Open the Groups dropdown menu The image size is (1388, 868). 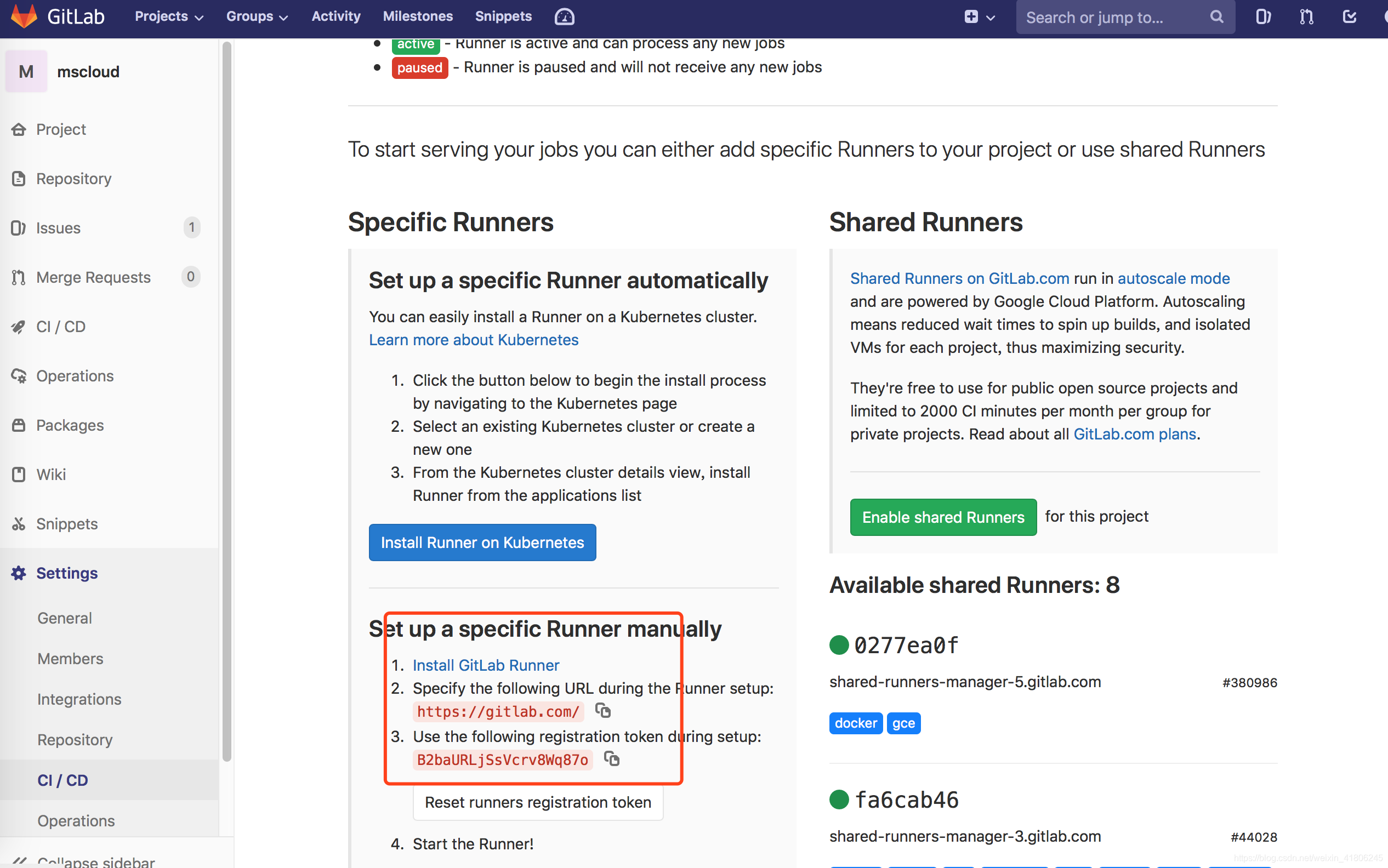pos(257,16)
